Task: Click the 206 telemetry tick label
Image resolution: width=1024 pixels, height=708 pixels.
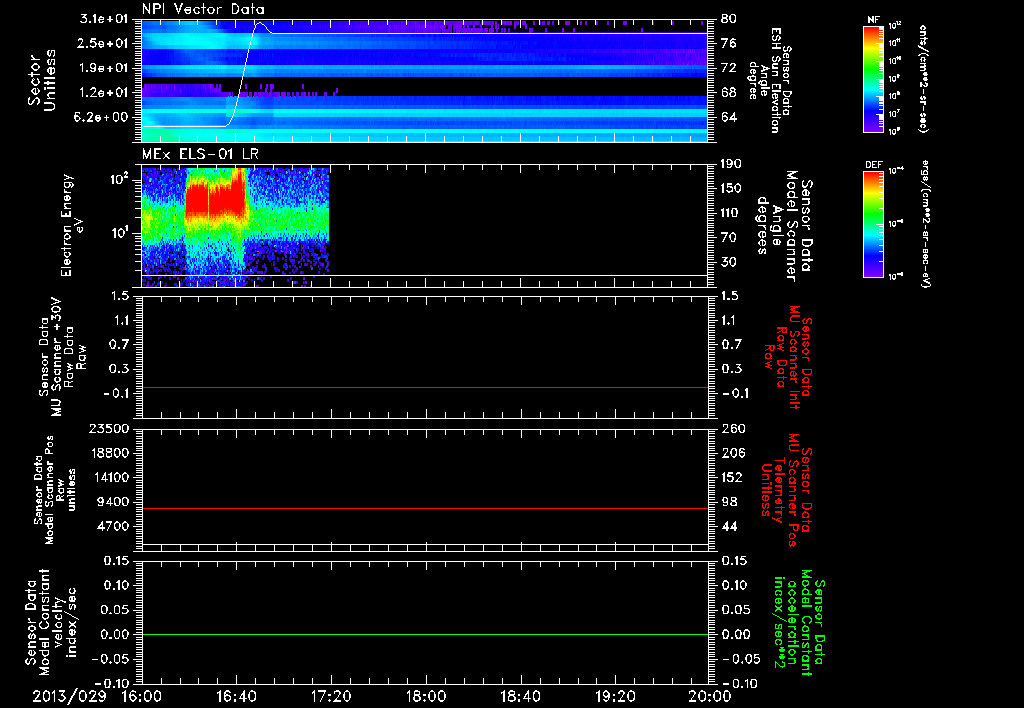Action: tap(733, 453)
